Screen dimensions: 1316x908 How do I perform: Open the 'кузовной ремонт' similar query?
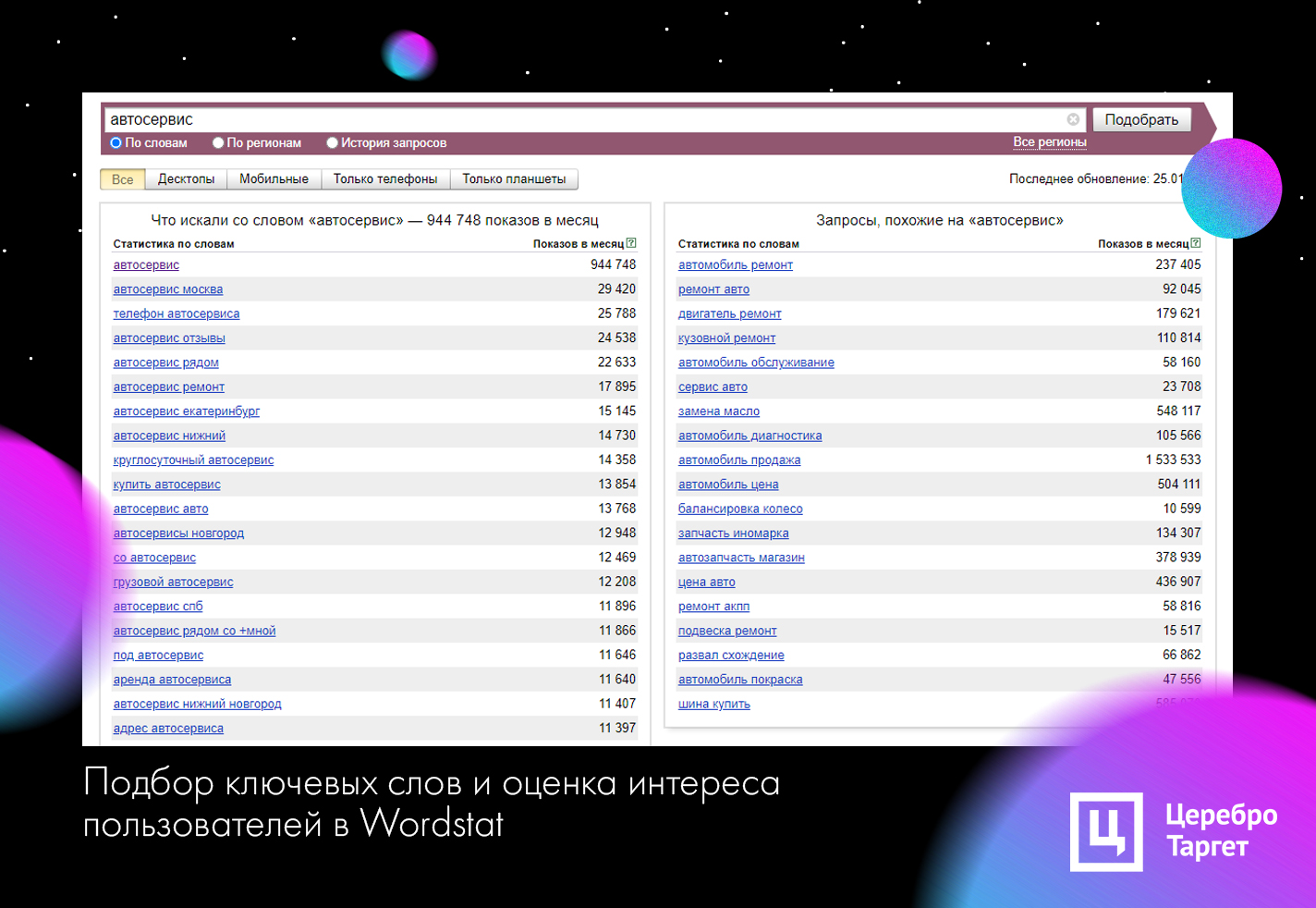tap(726, 338)
